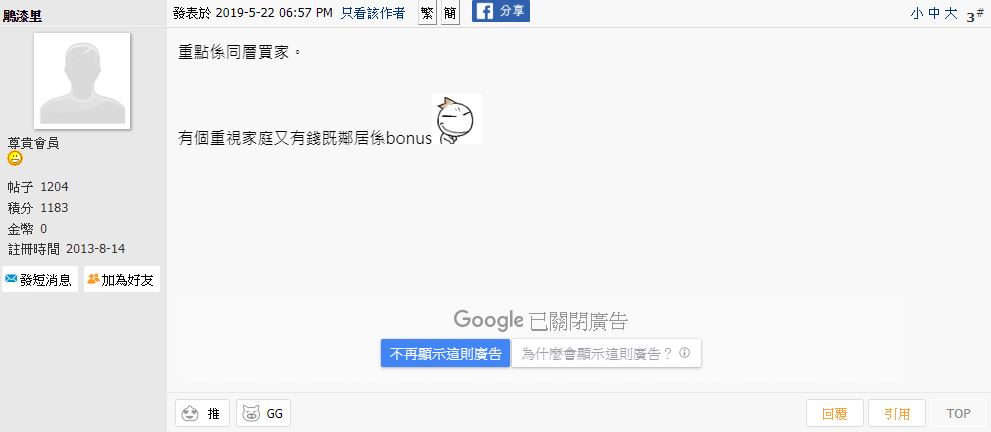Click the yellow smiley member badge
The width and height of the screenshot is (991, 432).
point(15,159)
